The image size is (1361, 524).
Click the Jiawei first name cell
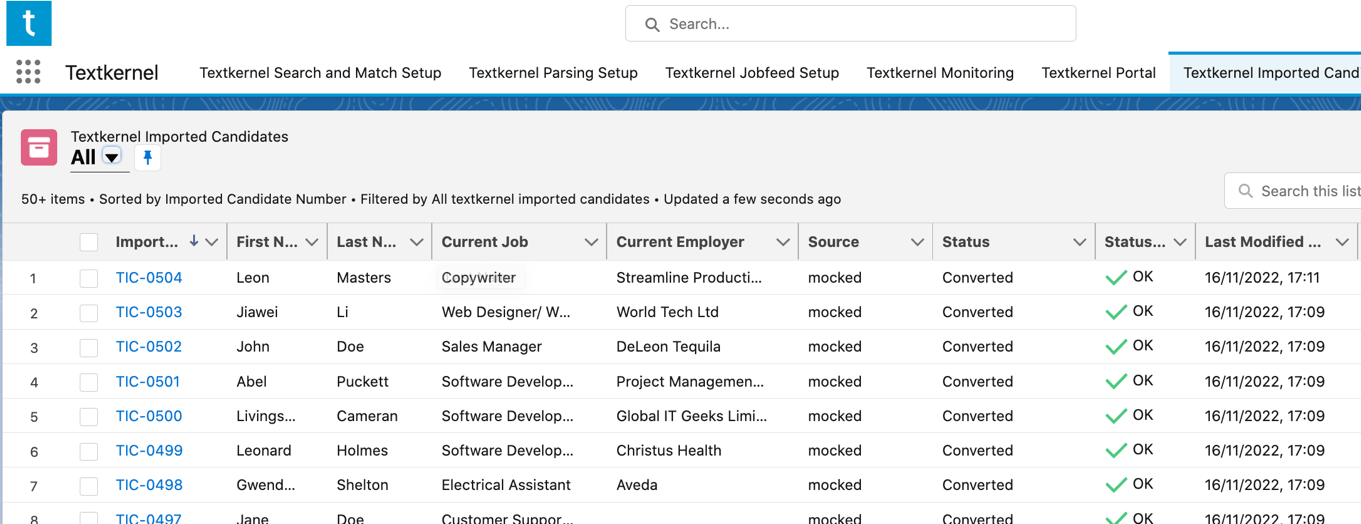(257, 312)
